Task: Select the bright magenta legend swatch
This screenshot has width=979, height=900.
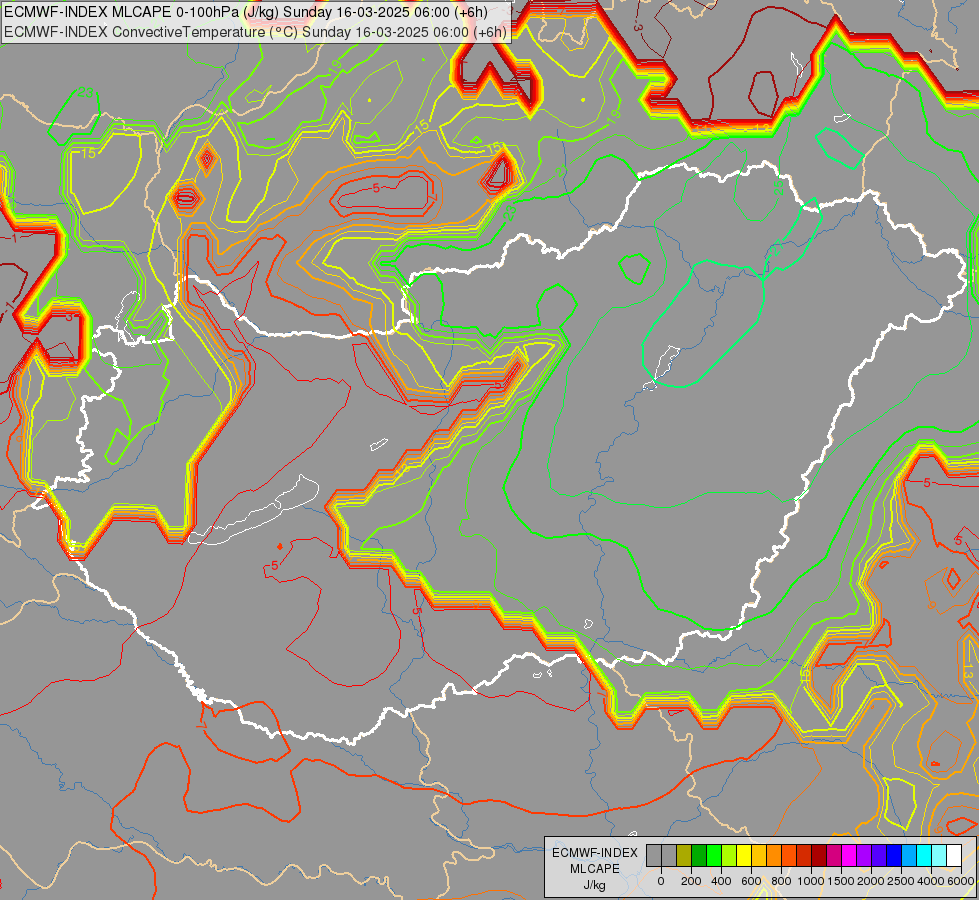Action: click(850, 855)
